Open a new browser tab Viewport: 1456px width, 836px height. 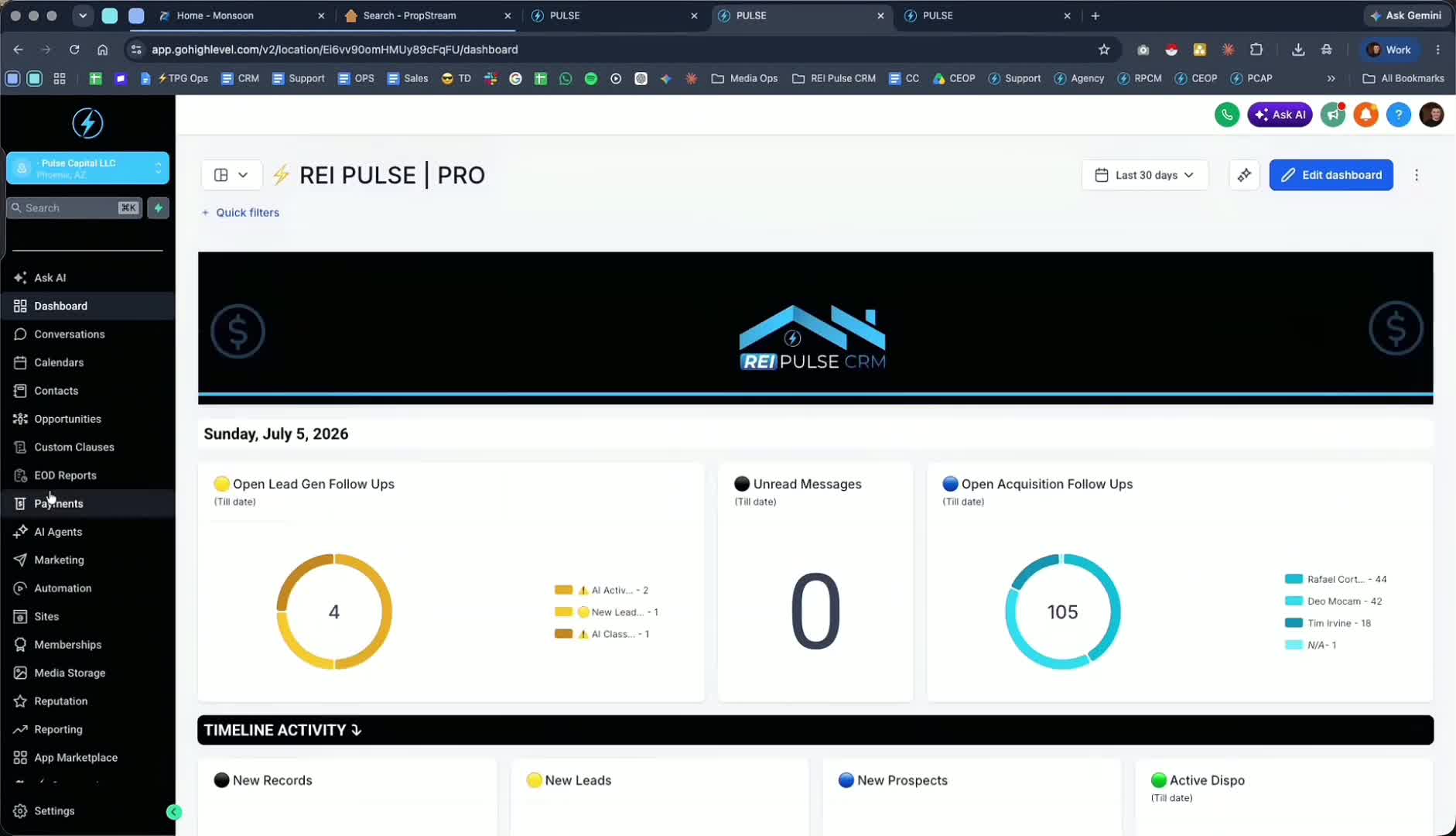pyautogui.click(x=1095, y=15)
